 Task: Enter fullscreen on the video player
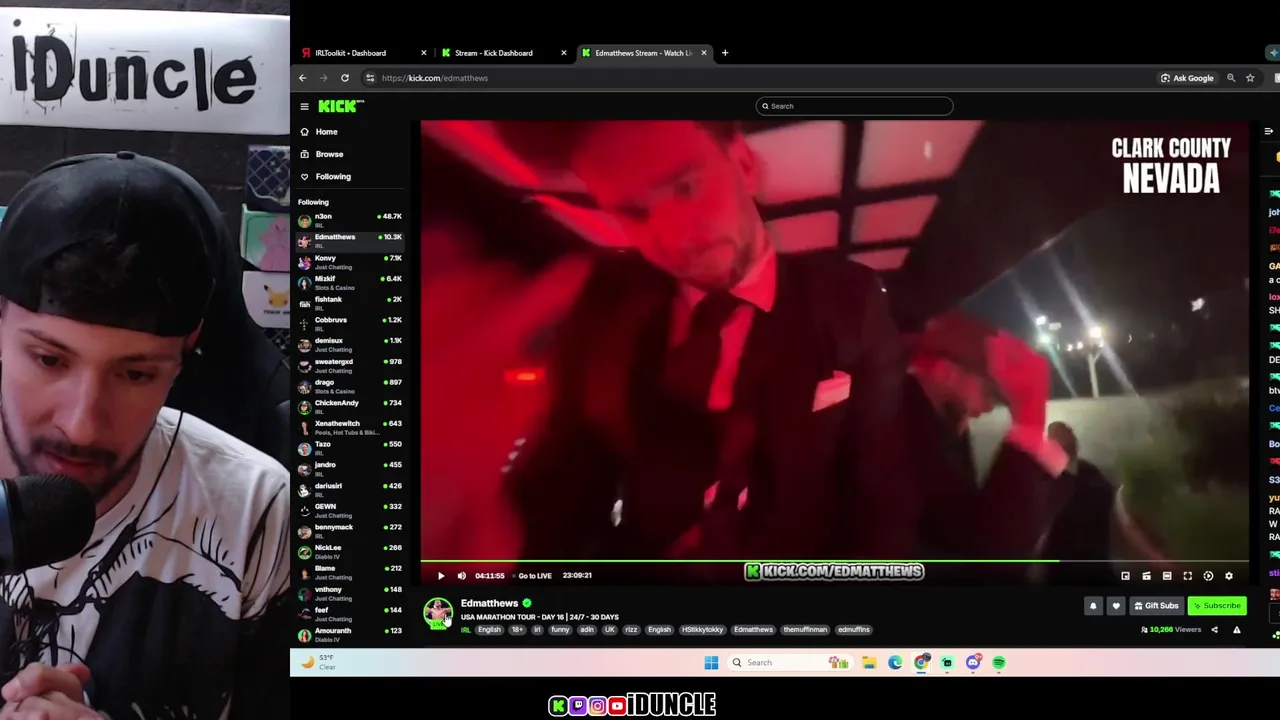pos(1187,576)
